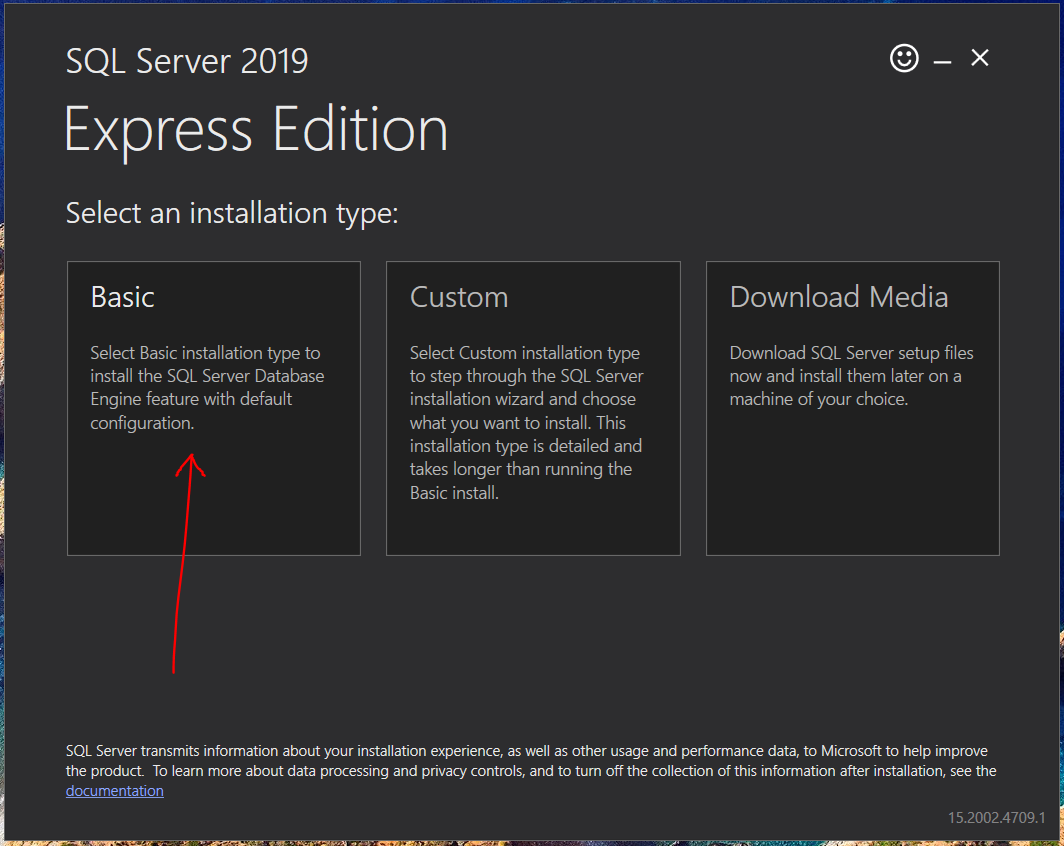Choose the Basic installation type
This screenshot has height=846, width=1064.
(x=214, y=408)
